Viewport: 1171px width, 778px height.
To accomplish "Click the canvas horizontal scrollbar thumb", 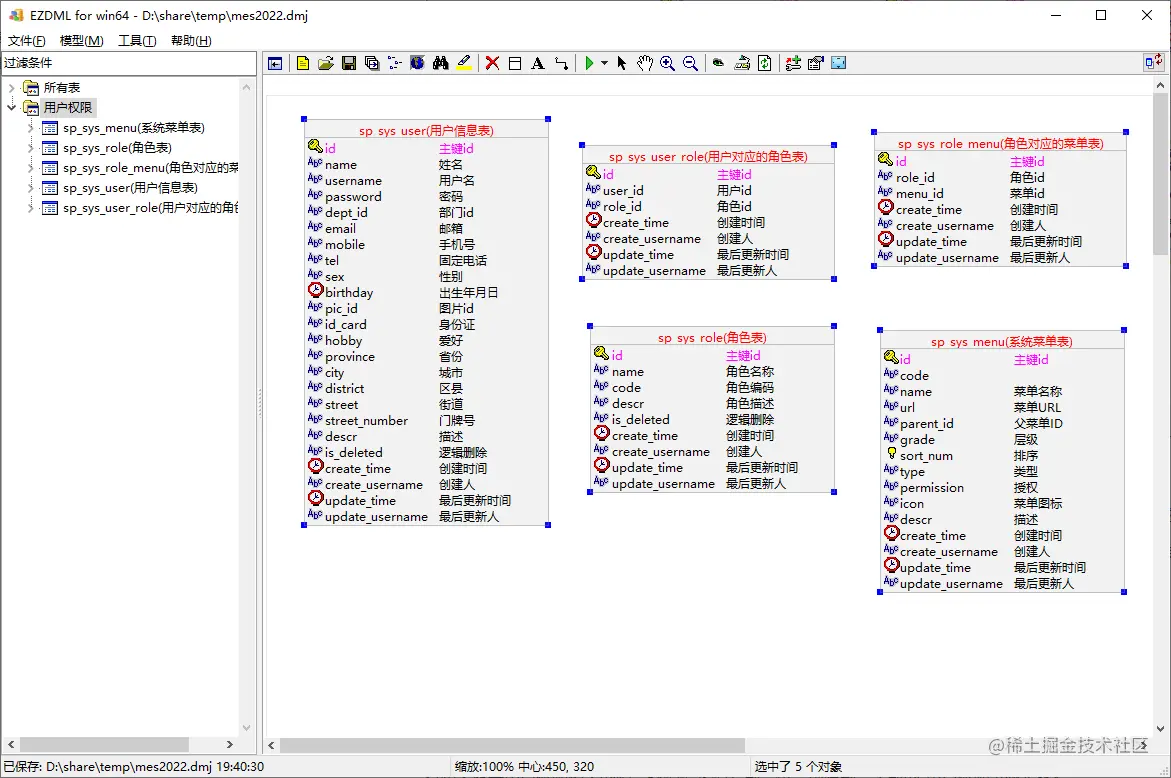I will pyautogui.click(x=512, y=745).
